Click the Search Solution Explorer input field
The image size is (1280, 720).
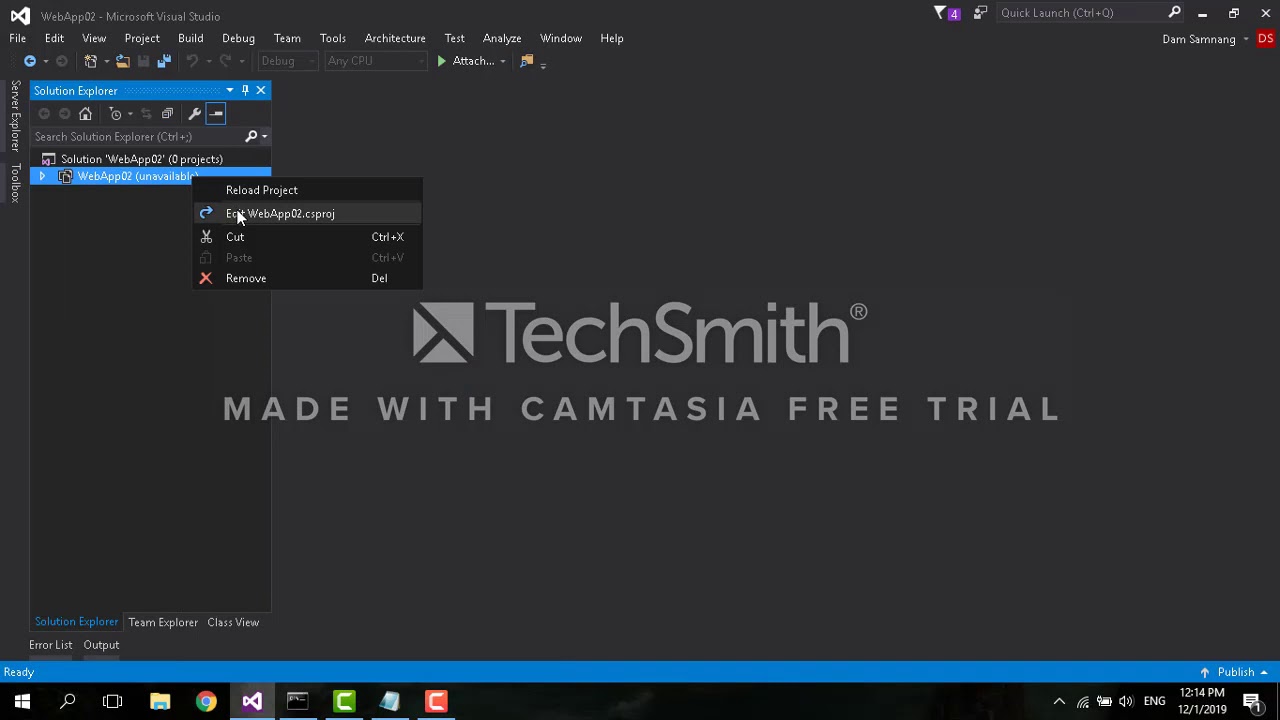(138, 137)
